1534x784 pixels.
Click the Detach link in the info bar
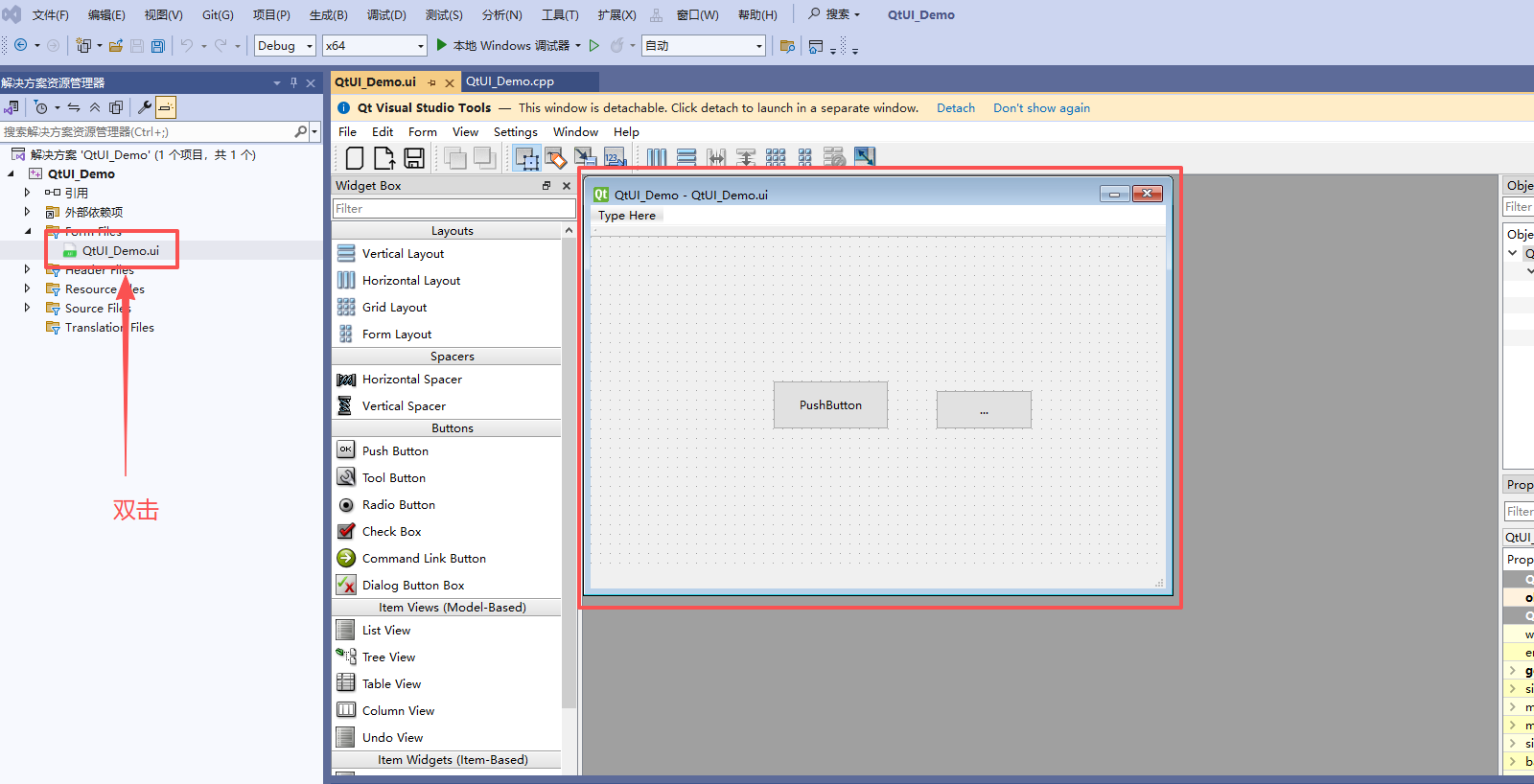[956, 108]
